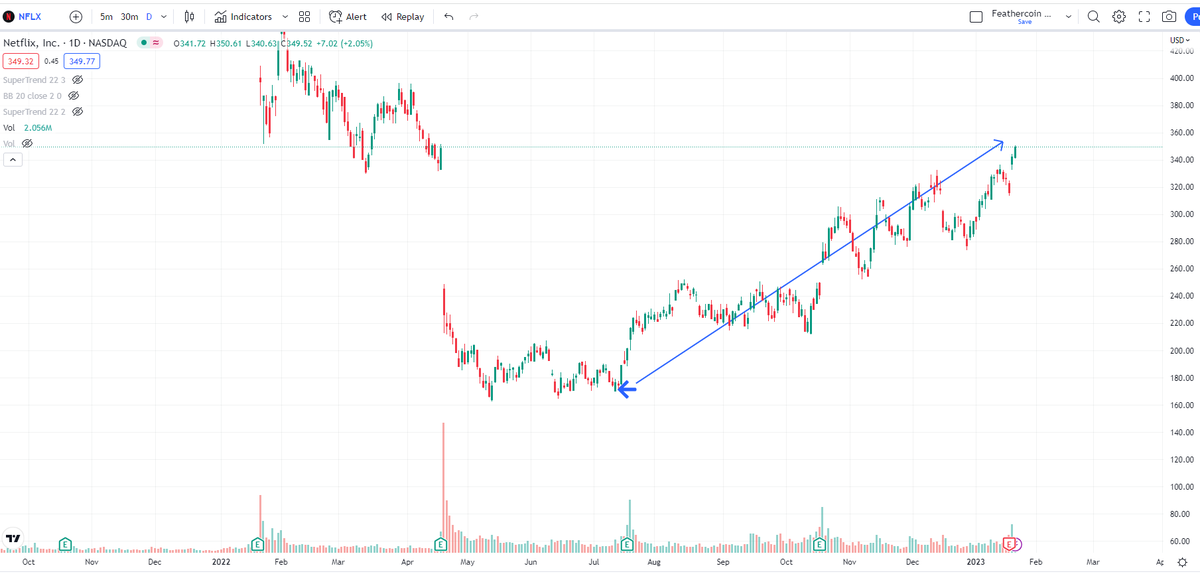Expand the layout name dropdown arrow
Screen dimensions: 1200x574
coord(1068,17)
